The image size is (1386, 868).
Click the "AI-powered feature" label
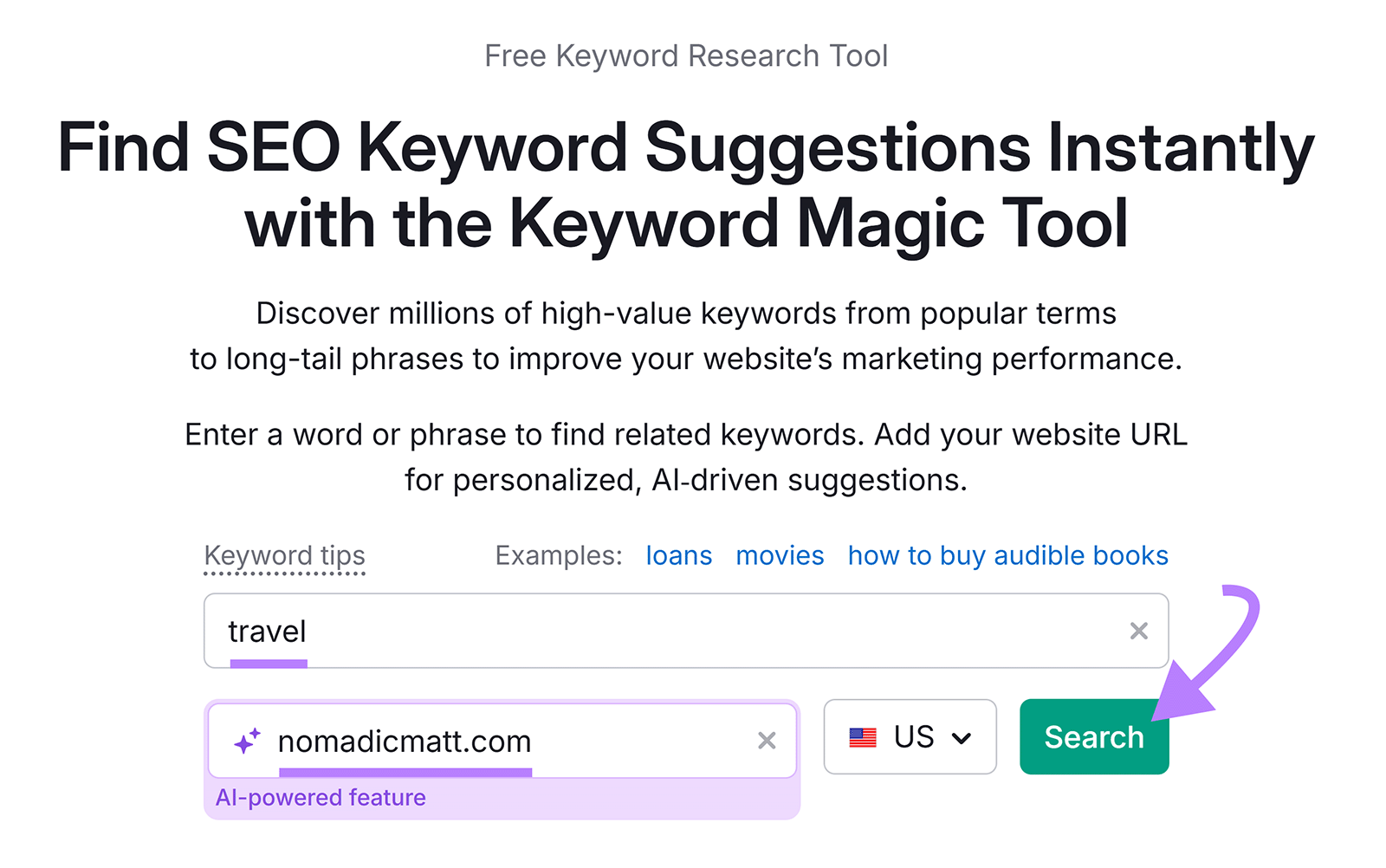click(321, 797)
